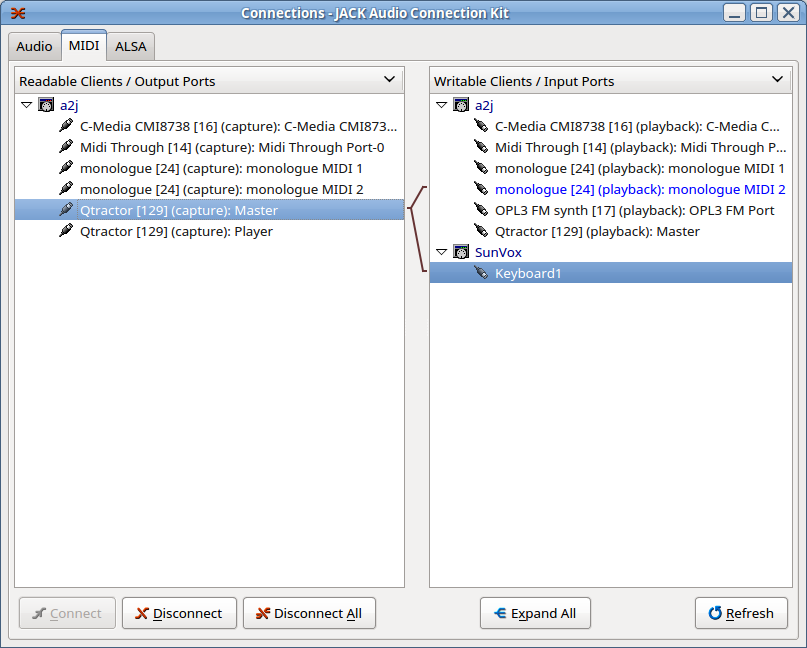Click the a2j client icon in Writable Clients

[x=461, y=105]
